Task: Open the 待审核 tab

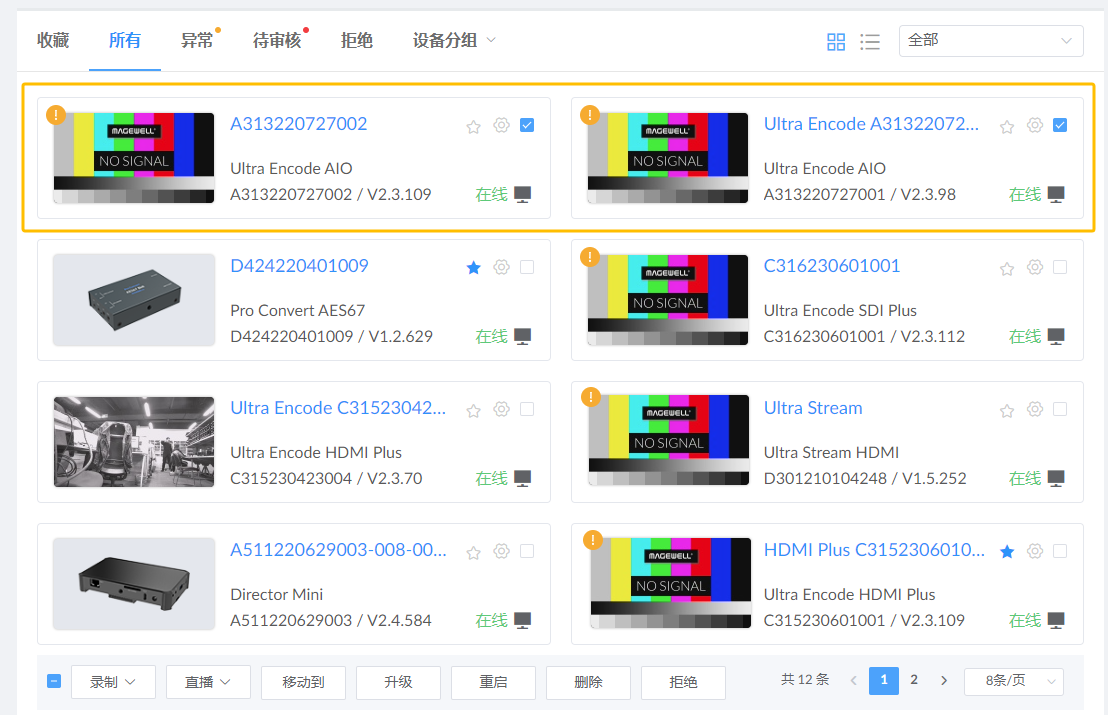Action: point(277,41)
